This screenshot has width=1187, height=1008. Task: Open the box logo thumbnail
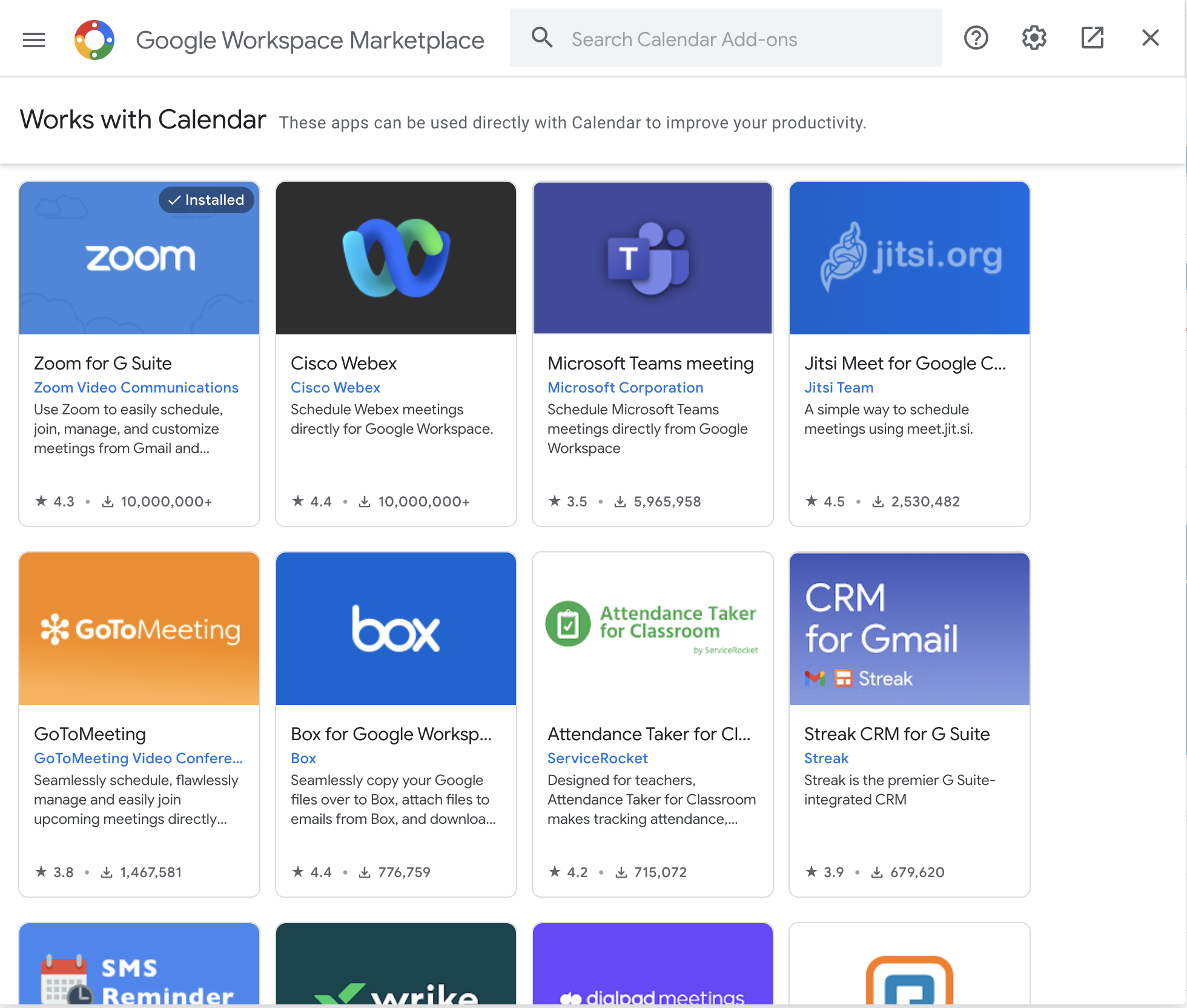pyautogui.click(x=396, y=629)
